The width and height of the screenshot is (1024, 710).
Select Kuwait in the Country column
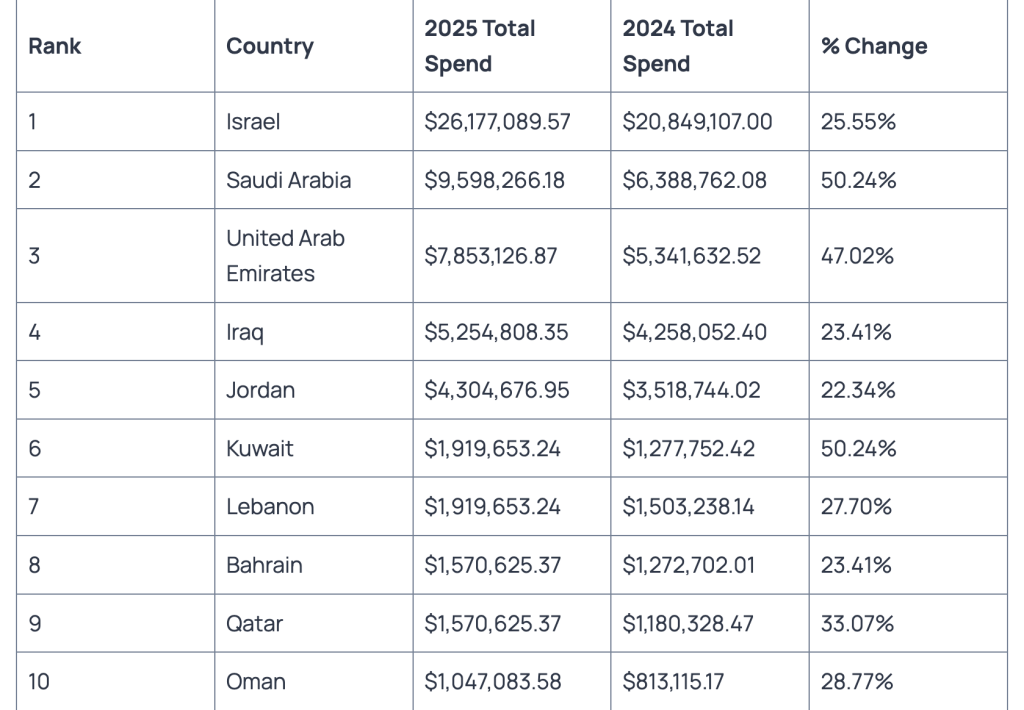pyautogui.click(x=260, y=448)
